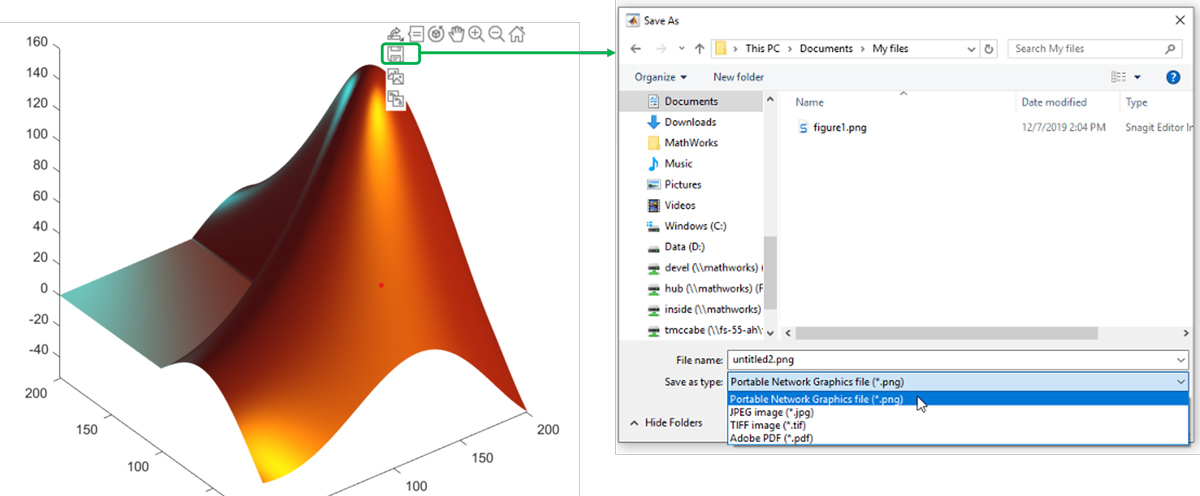The height and width of the screenshot is (496, 1200).
Task: Click the Copy as Image icon
Action: point(396,76)
